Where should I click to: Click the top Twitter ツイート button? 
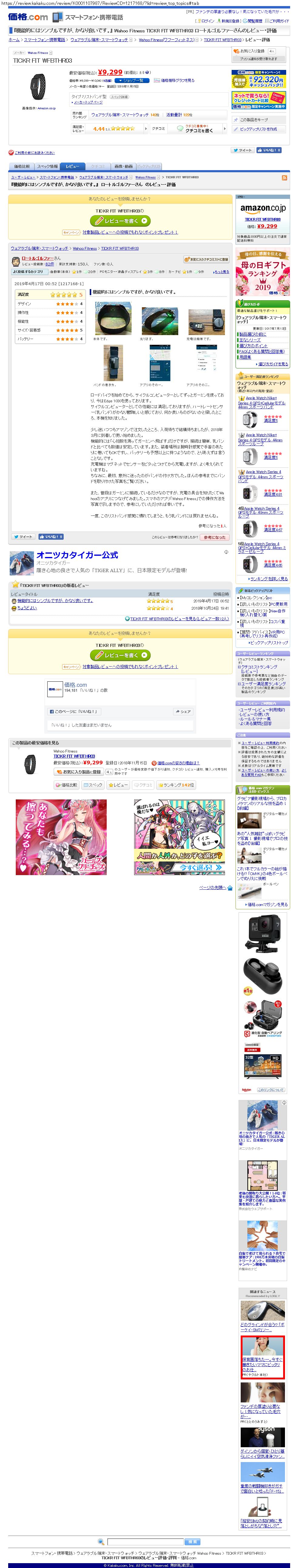click(243, 150)
